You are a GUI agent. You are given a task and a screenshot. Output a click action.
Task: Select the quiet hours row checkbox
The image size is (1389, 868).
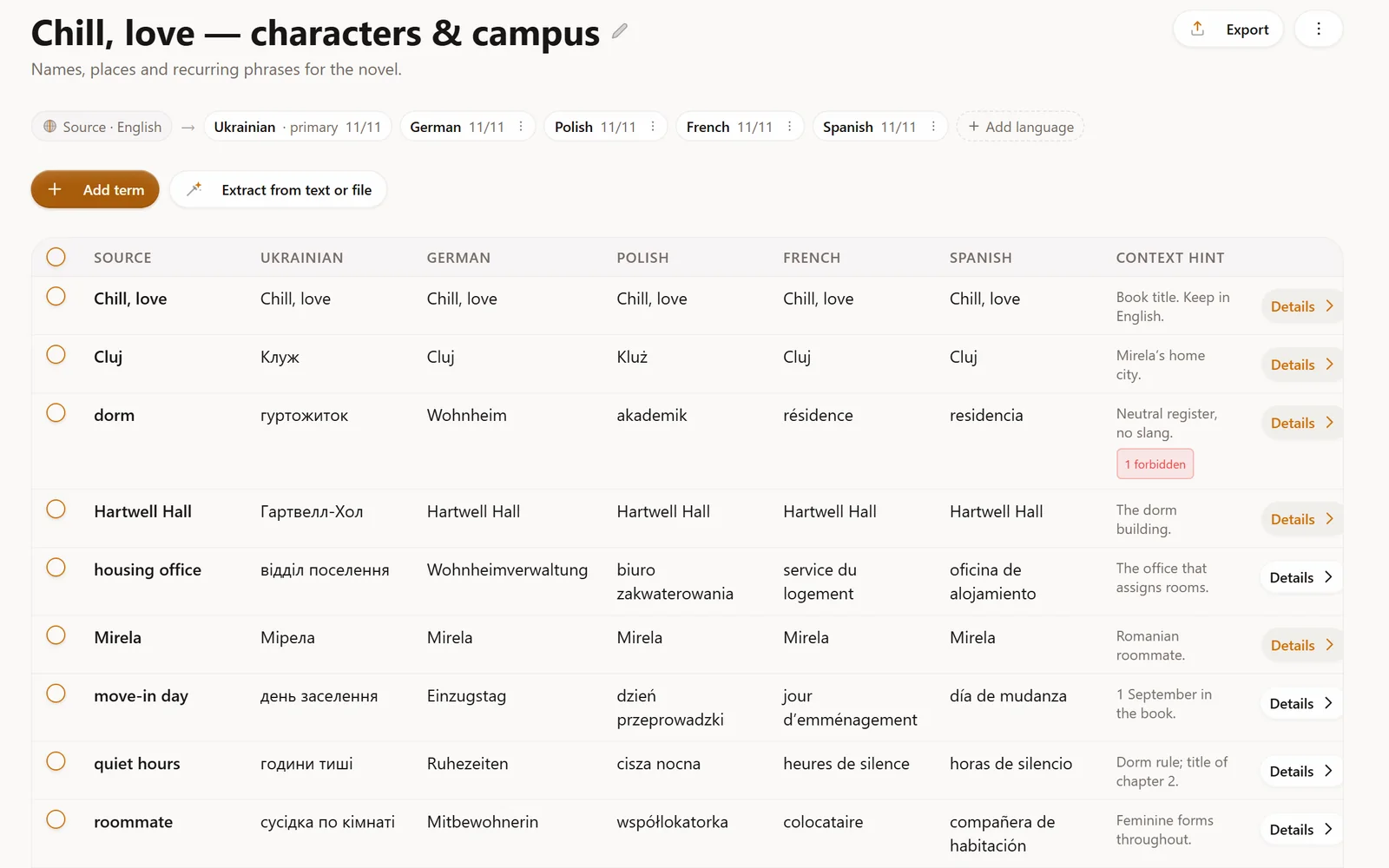tap(56, 762)
